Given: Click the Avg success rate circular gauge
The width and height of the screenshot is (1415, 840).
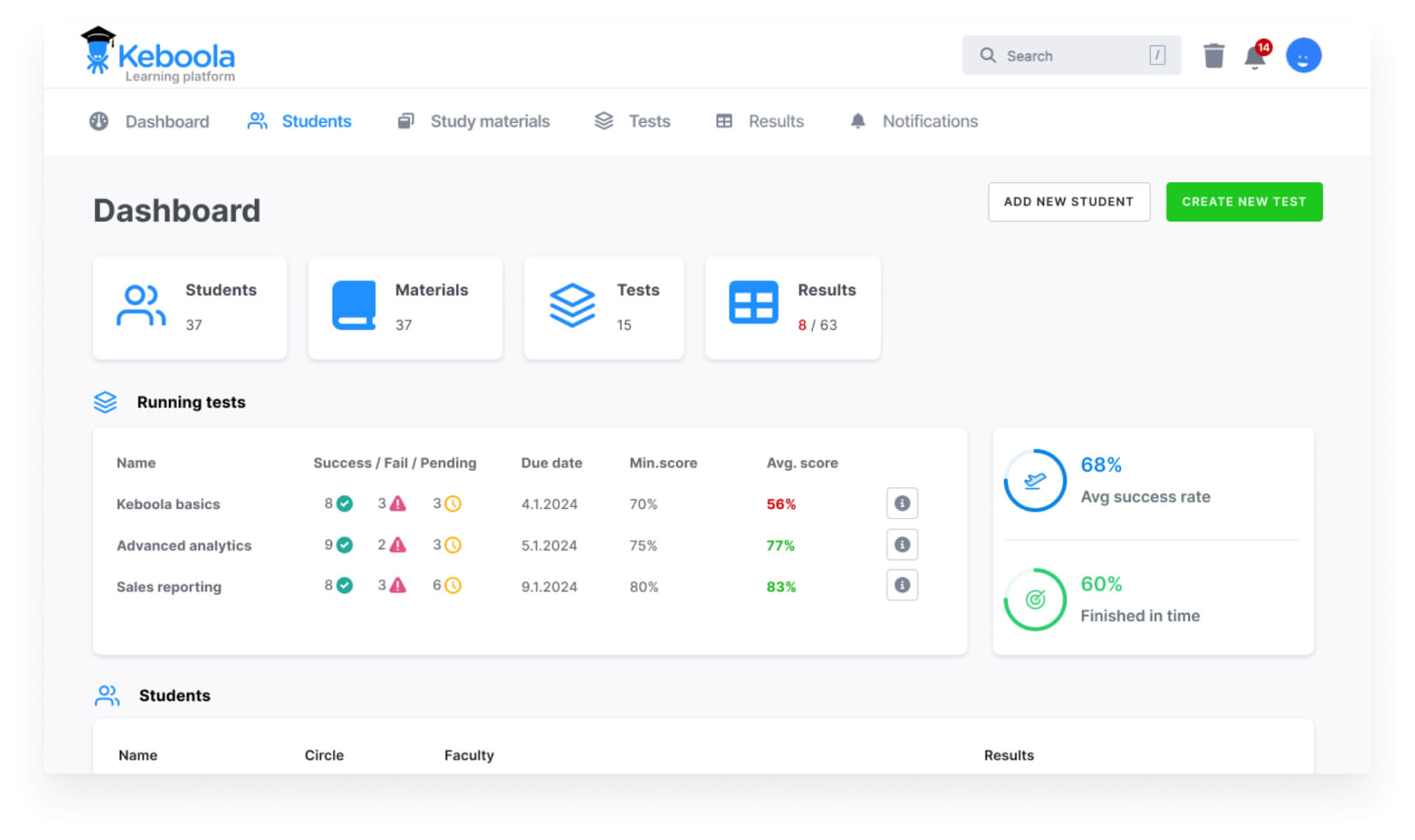Looking at the screenshot, I should point(1035,480).
